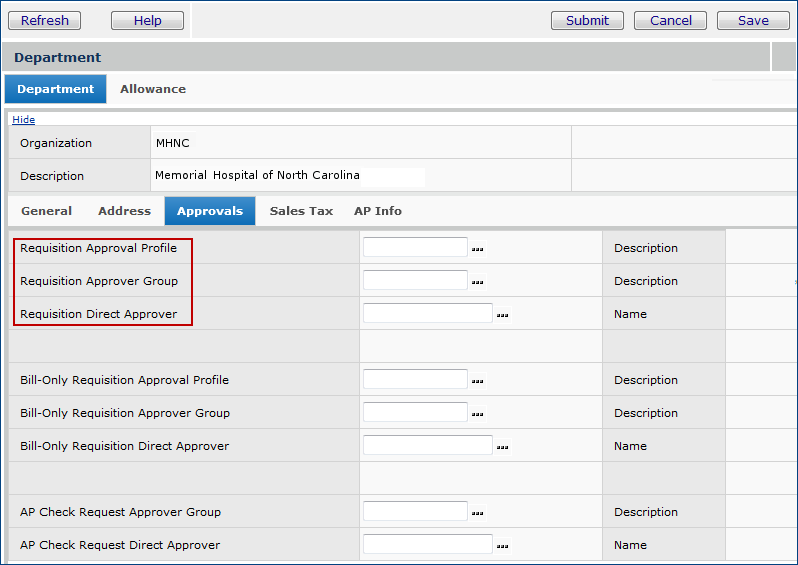The width and height of the screenshot is (798, 565).
Task: Open lookup for AP Check Request Approver Group
Action: pos(477,513)
